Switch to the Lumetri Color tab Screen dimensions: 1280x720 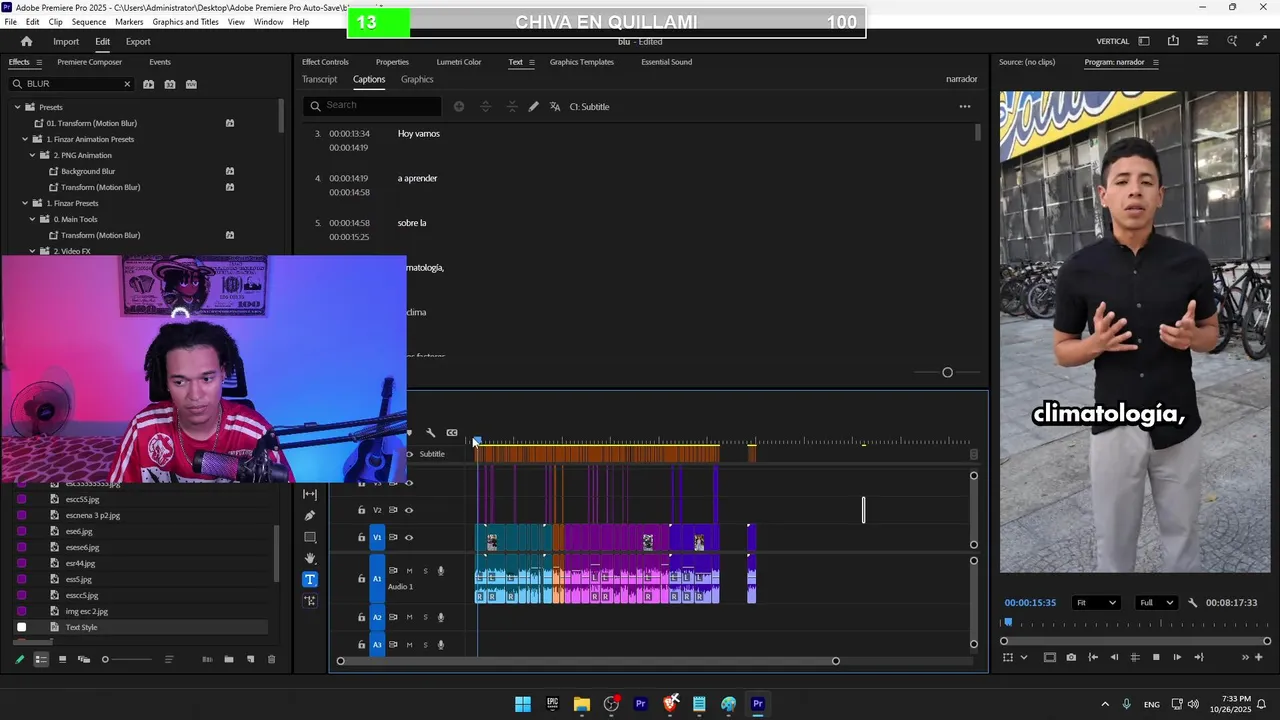pyautogui.click(x=458, y=62)
